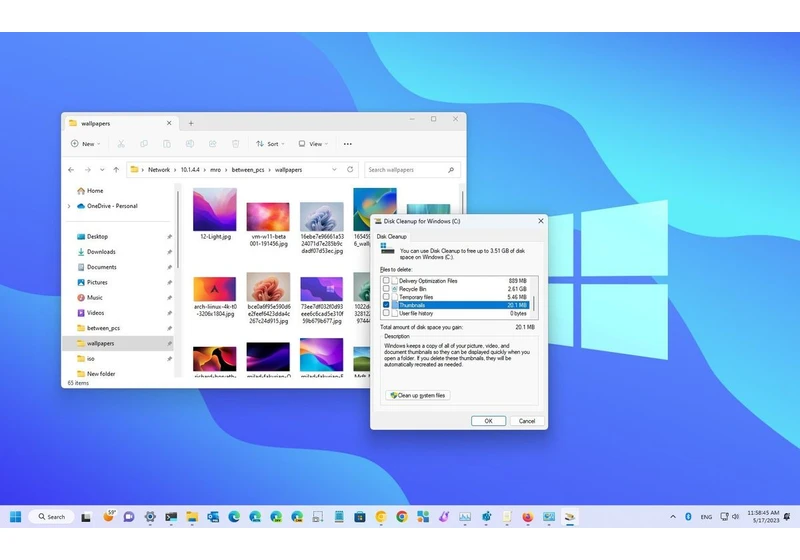
Task: Open the Windows Start menu
Action: click(16, 517)
